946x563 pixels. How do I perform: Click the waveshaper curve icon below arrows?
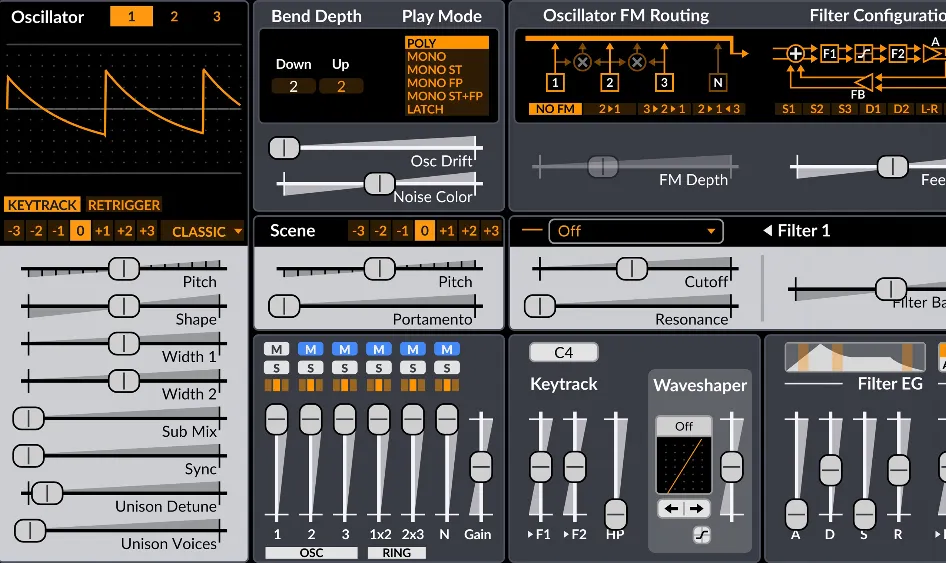[702, 535]
